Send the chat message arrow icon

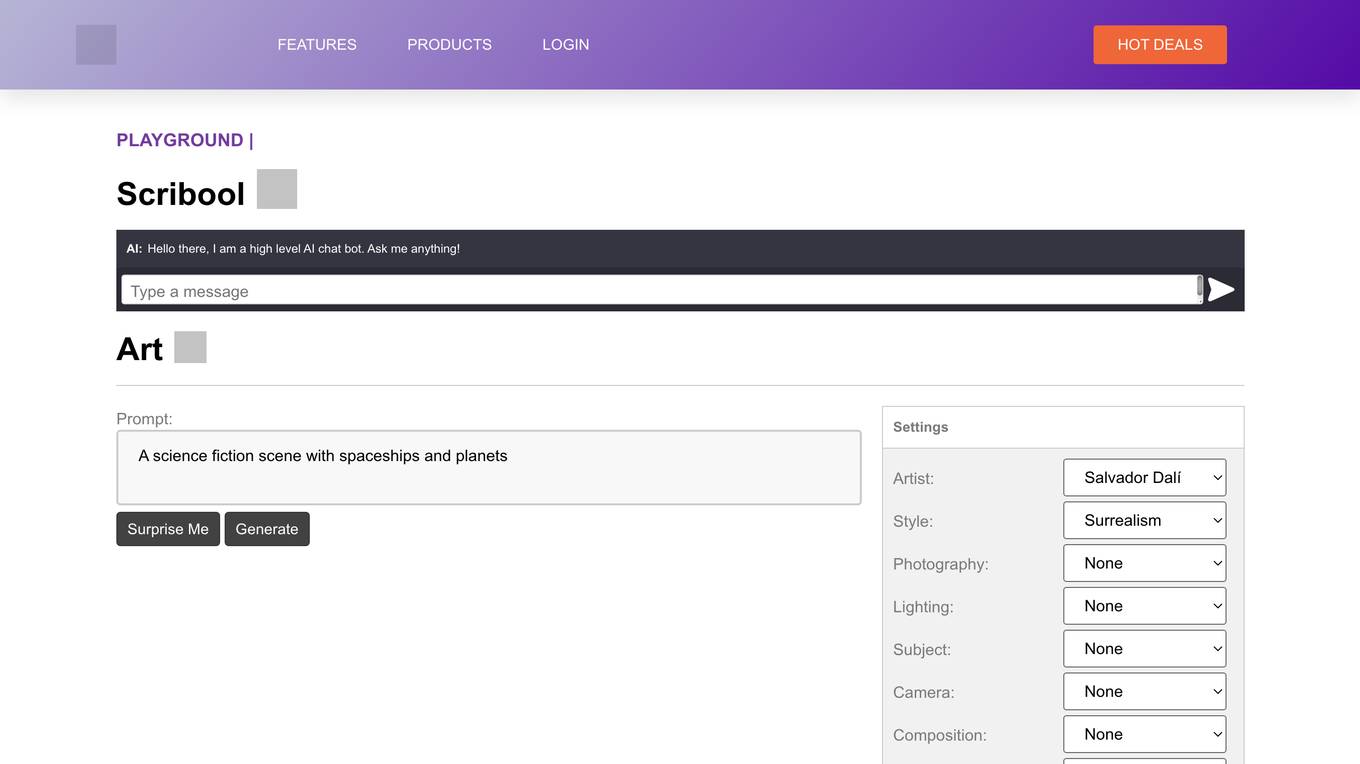[x=1221, y=290]
